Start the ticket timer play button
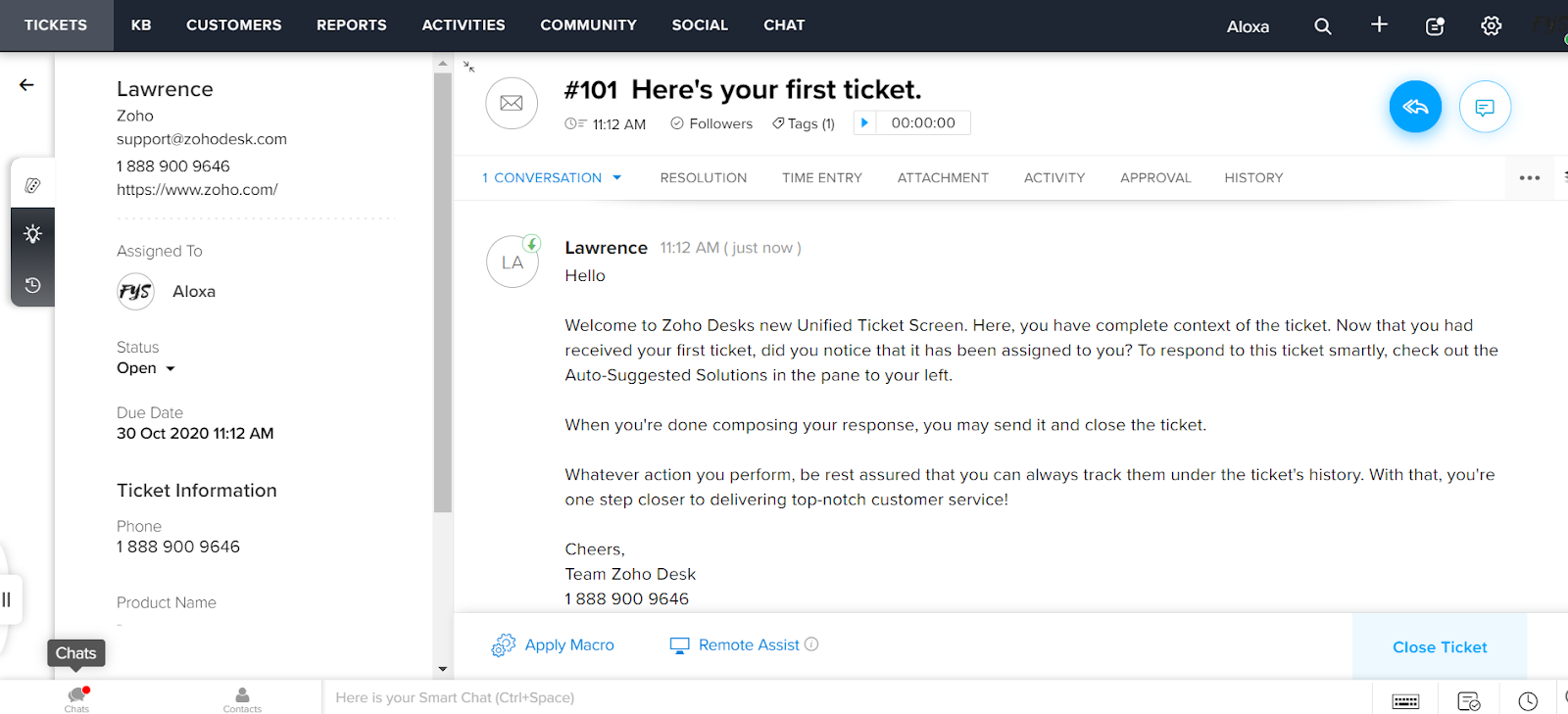Viewport: 1568px width, 714px height. [864, 122]
